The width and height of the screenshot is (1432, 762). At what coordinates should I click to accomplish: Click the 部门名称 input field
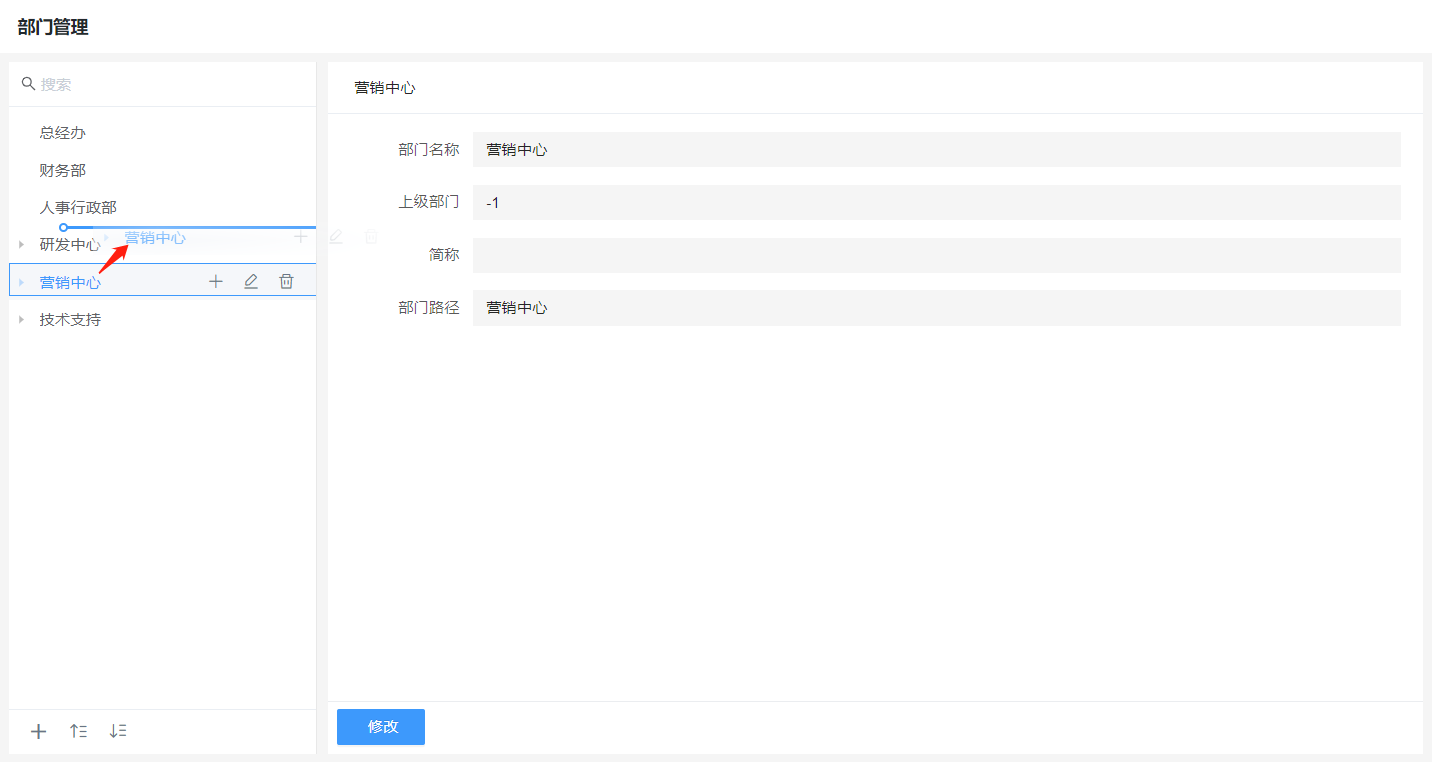pos(936,150)
